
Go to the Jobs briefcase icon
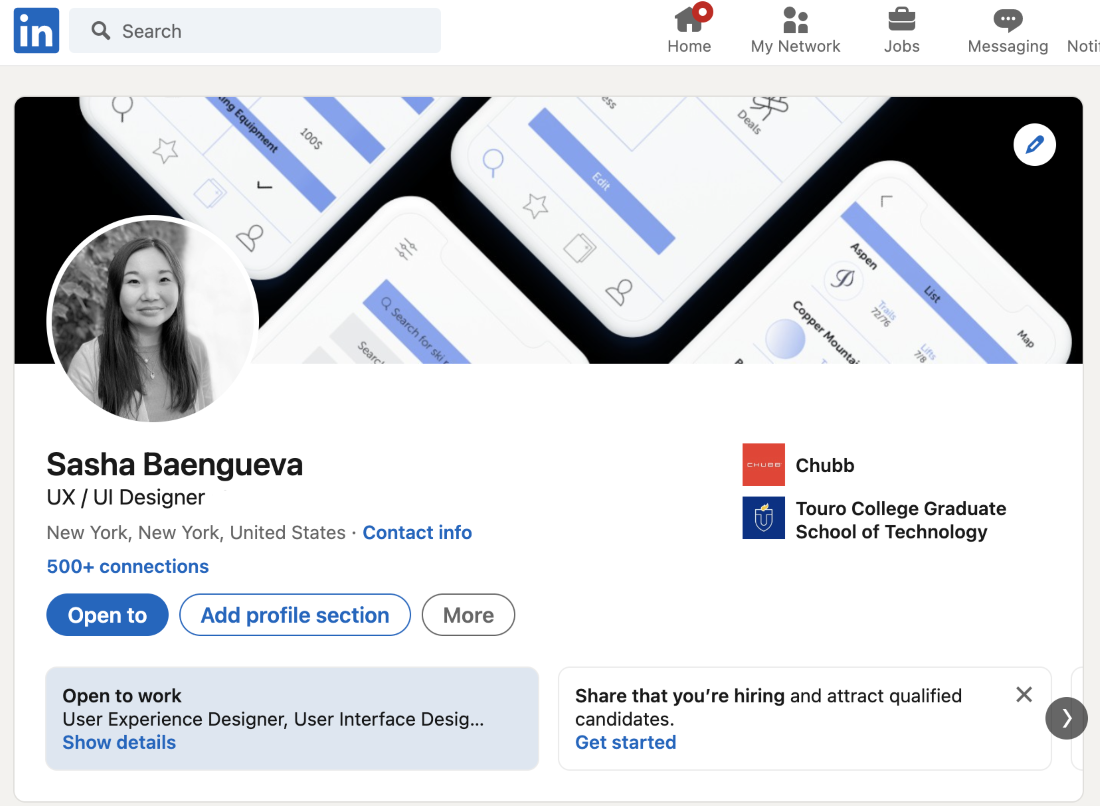[901, 20]
